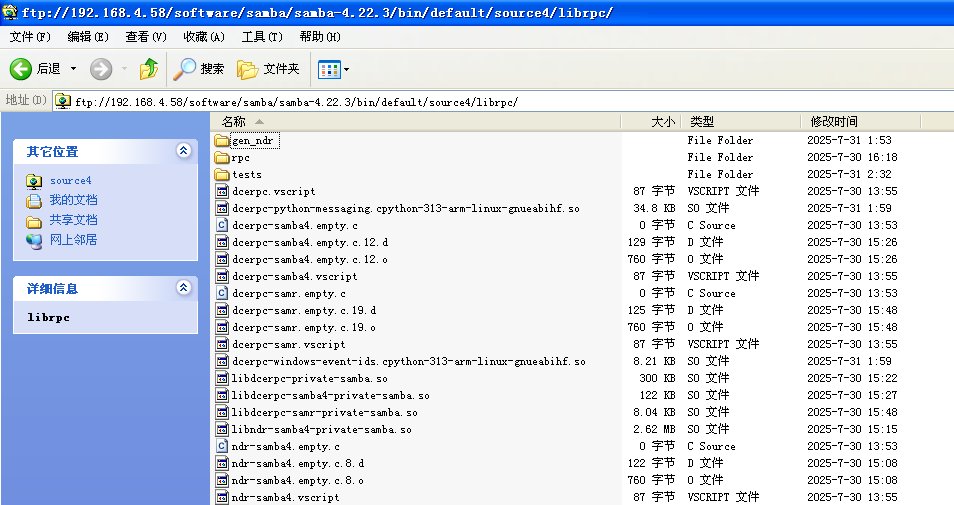Image resolution: width=954 pixels, height=505 pixels.
Task: Click the librpc label in details panel
Action: pos(49,318)
